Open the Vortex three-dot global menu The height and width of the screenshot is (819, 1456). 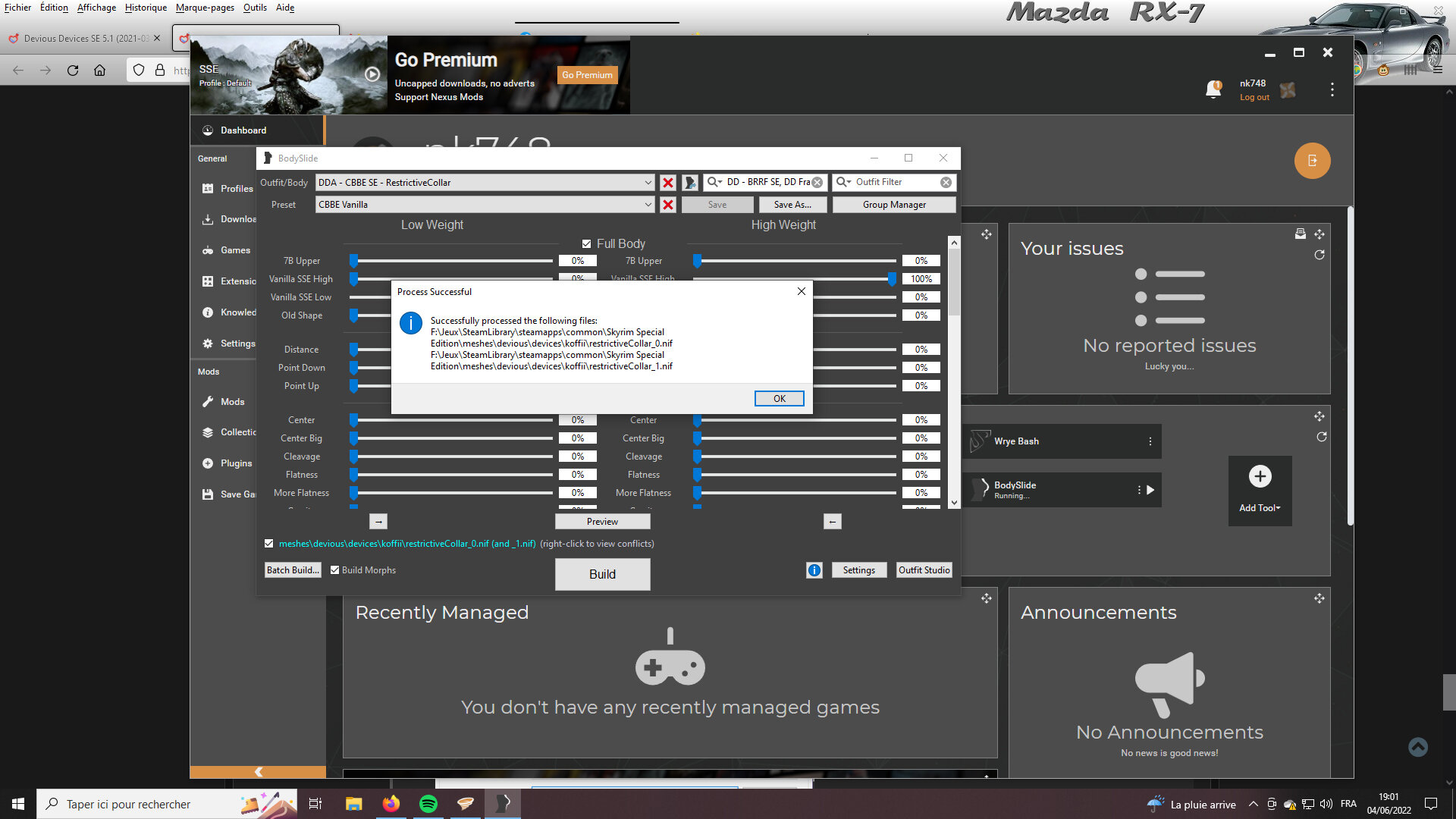(1332, 90)
